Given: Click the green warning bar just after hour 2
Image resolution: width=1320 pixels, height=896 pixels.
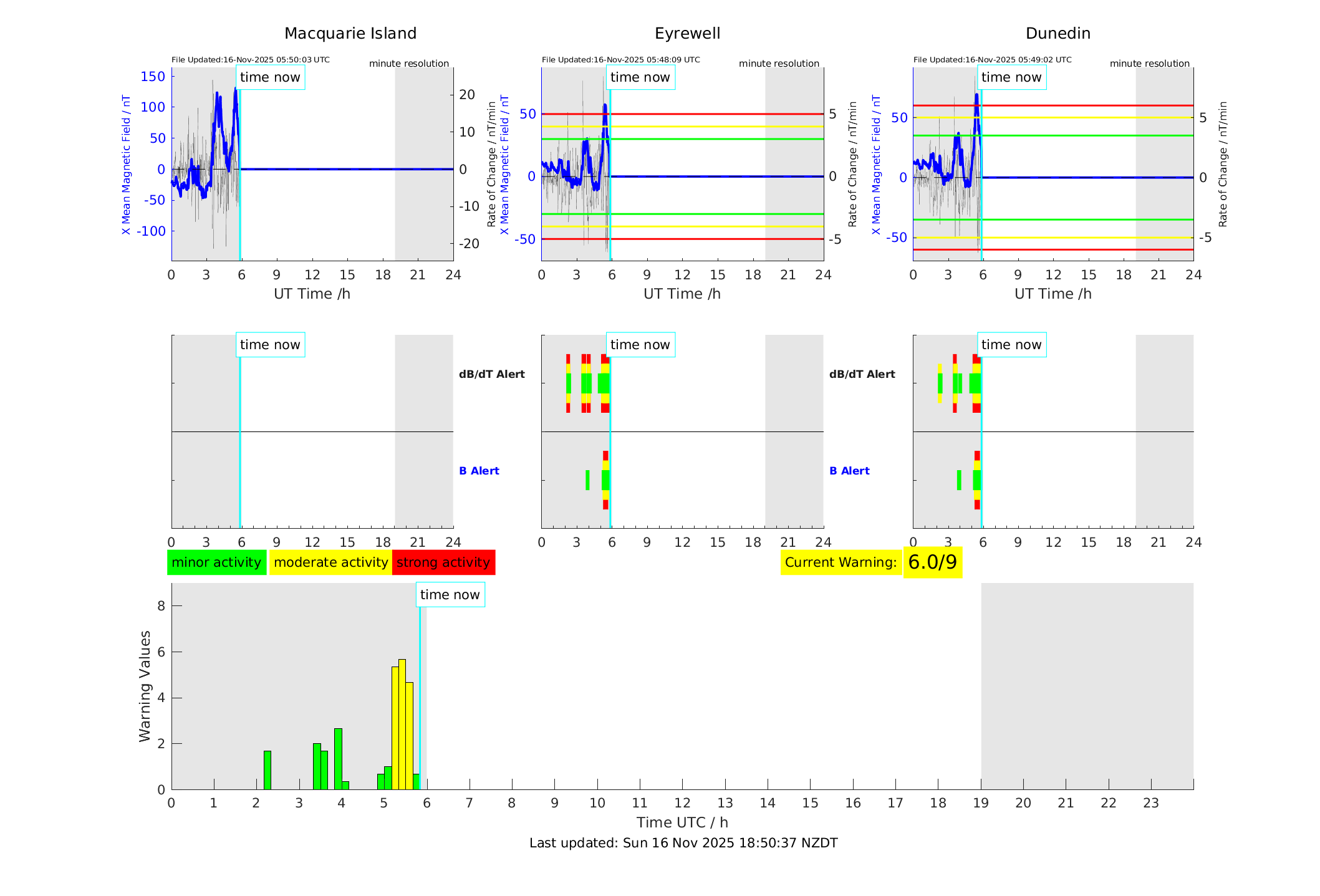Looking at the screenshot, I should [267, 770].
